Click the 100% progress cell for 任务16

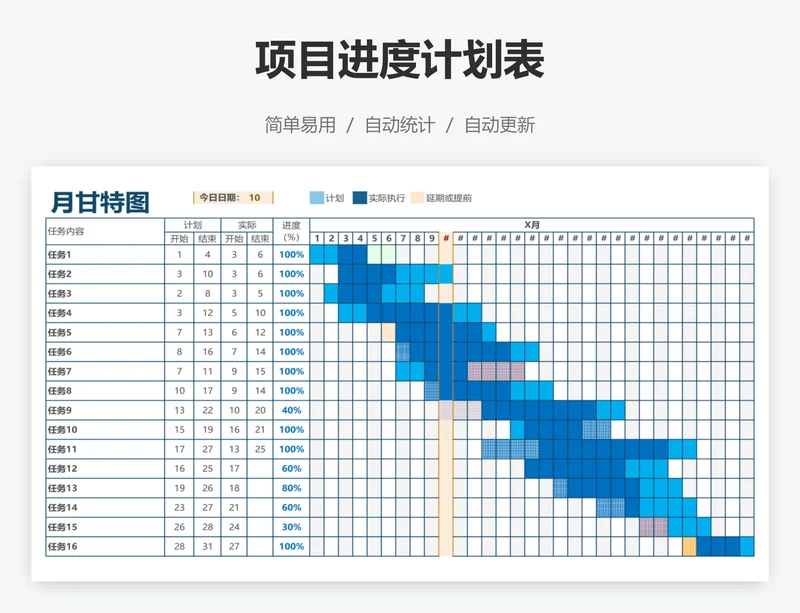pos(291,546)
